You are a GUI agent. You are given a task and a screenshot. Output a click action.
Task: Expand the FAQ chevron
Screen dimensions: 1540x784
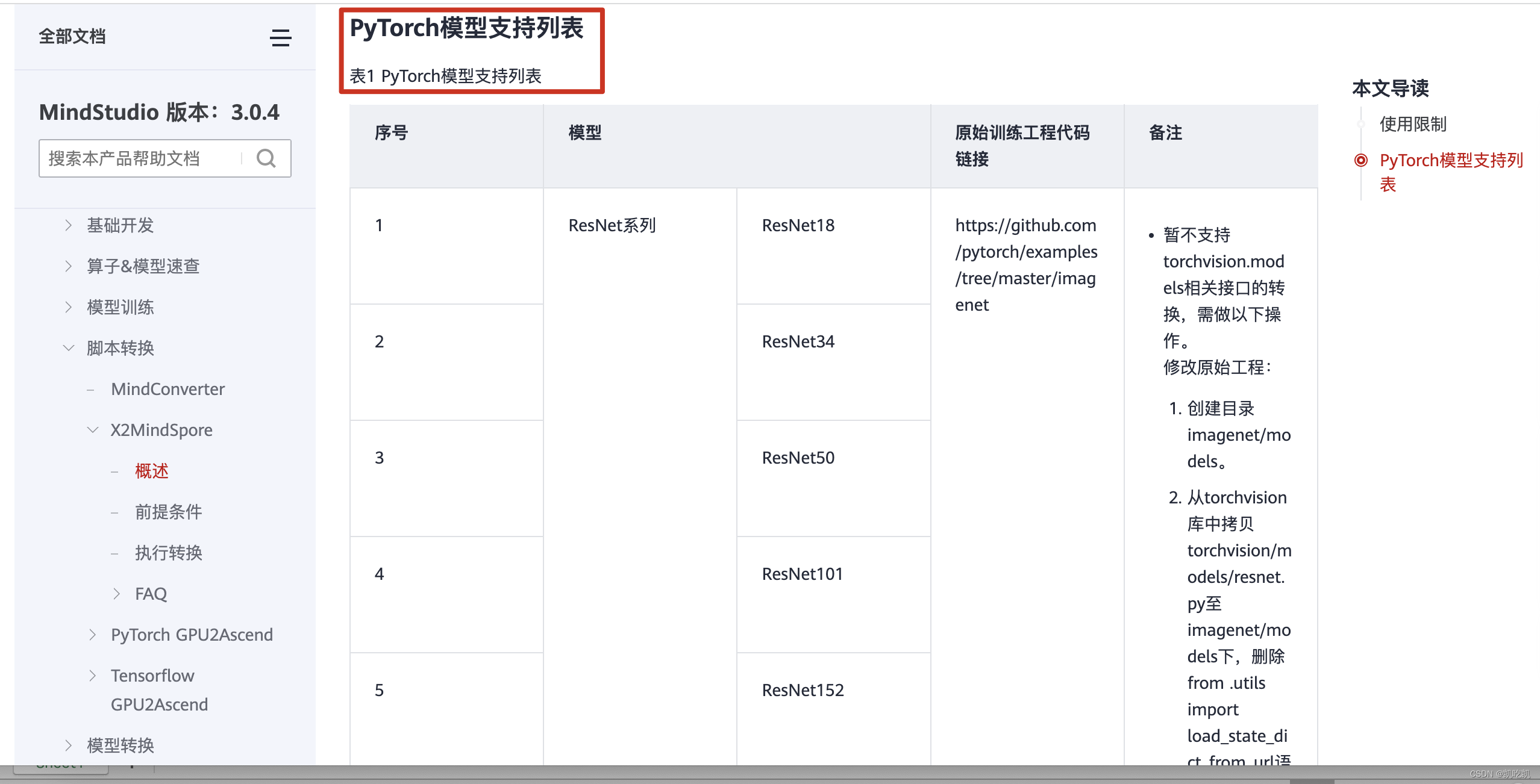[x=117, y=594]
